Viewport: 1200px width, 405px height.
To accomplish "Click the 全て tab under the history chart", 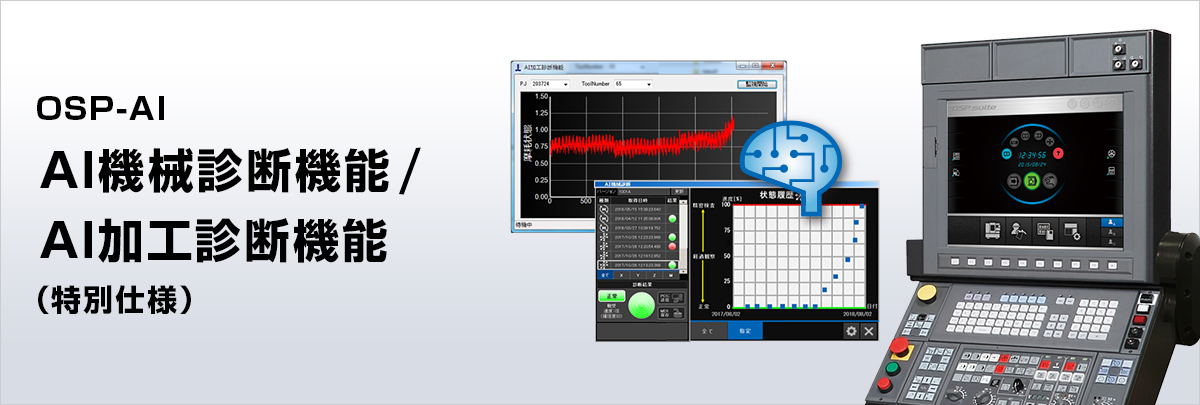I will point(708,331).
